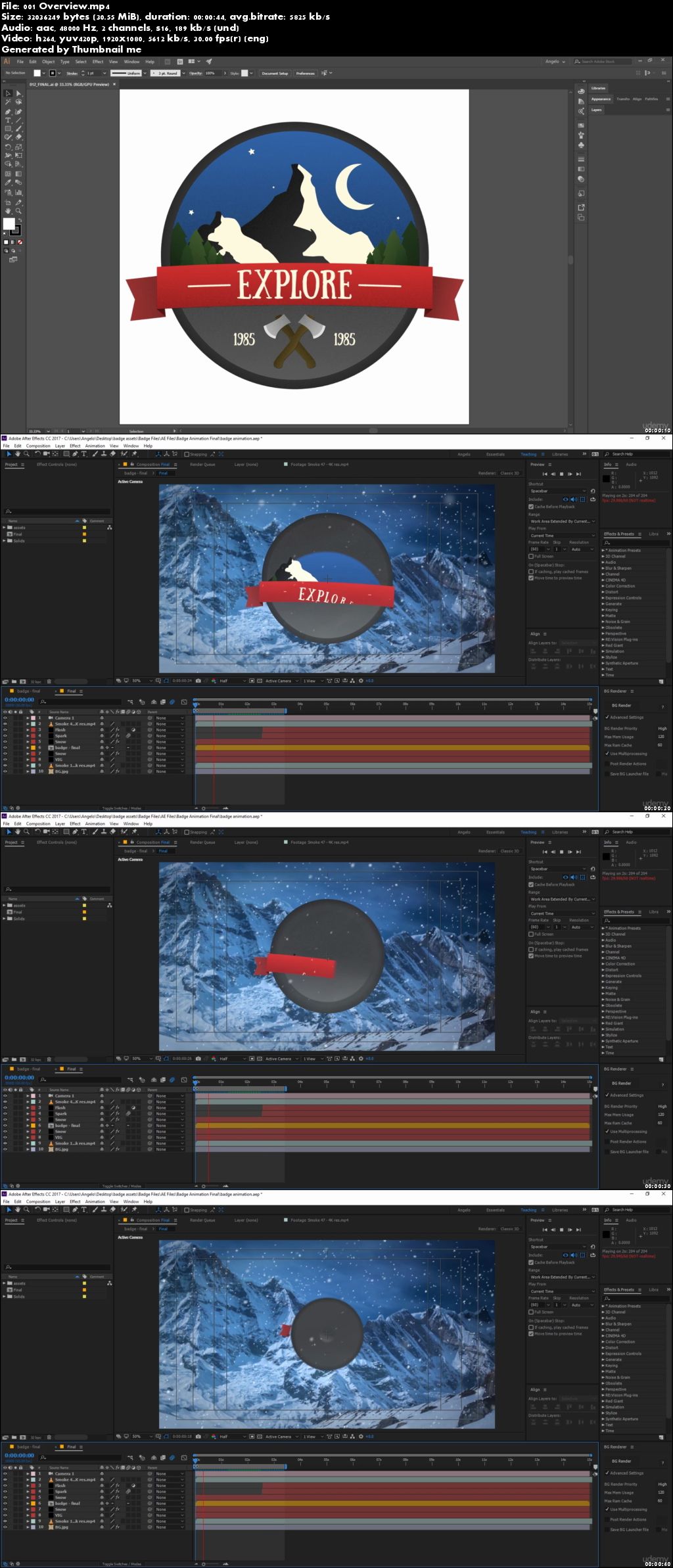Expand assets folder in 00:00:30 frame
Image resolution: width=673 pixels, height=1568 pixels.
coord(4,906)
